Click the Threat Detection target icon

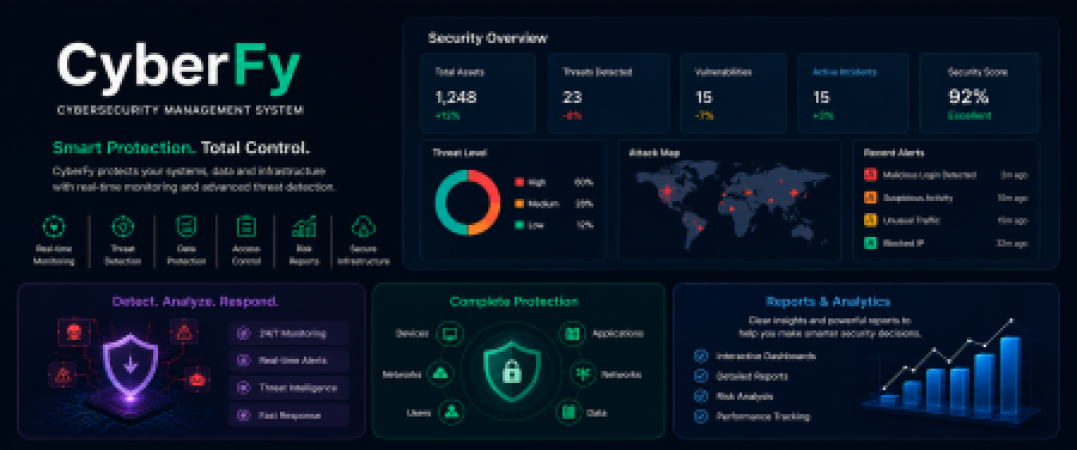pyautogui.click(x=122, y=227)
